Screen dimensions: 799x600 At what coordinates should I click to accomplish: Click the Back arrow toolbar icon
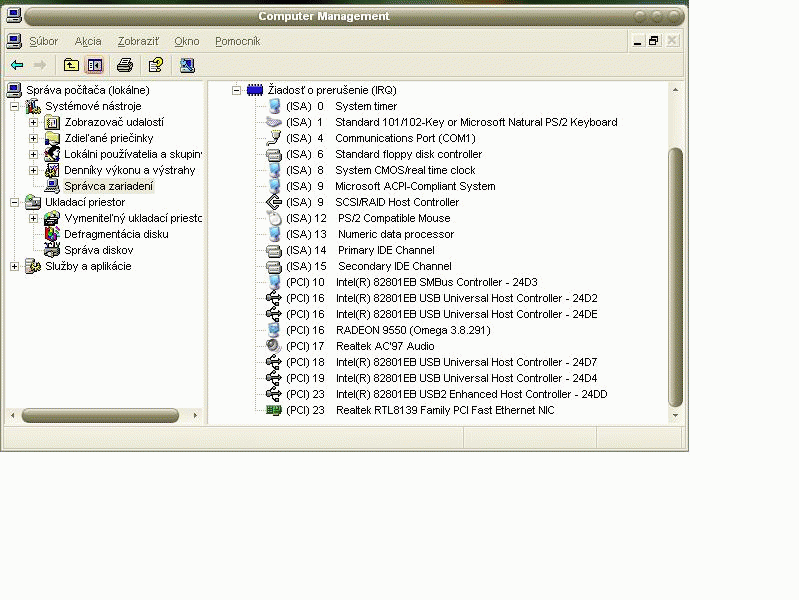pyautogui.click(x=17, y=65)
